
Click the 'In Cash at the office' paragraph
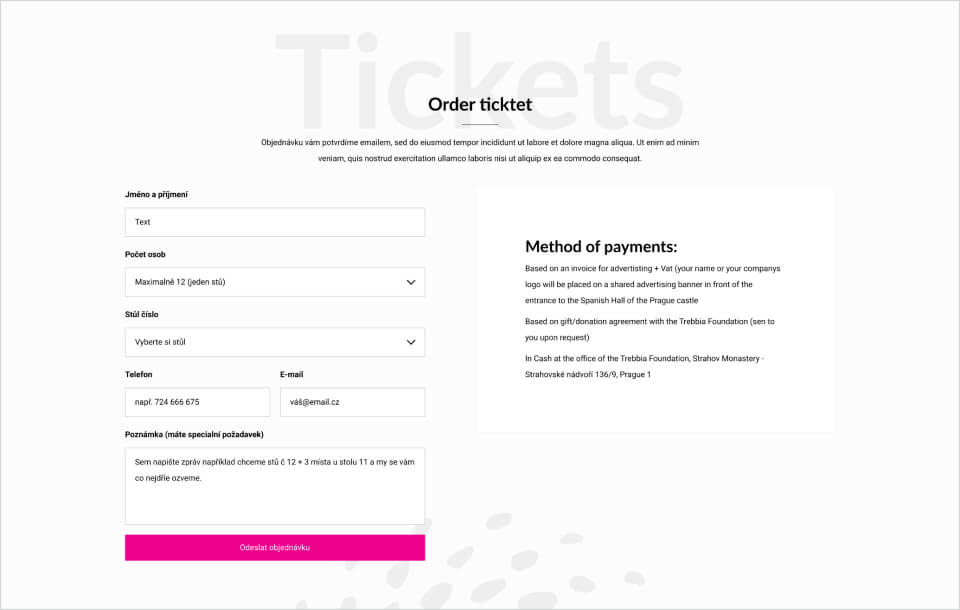point(645,366)
